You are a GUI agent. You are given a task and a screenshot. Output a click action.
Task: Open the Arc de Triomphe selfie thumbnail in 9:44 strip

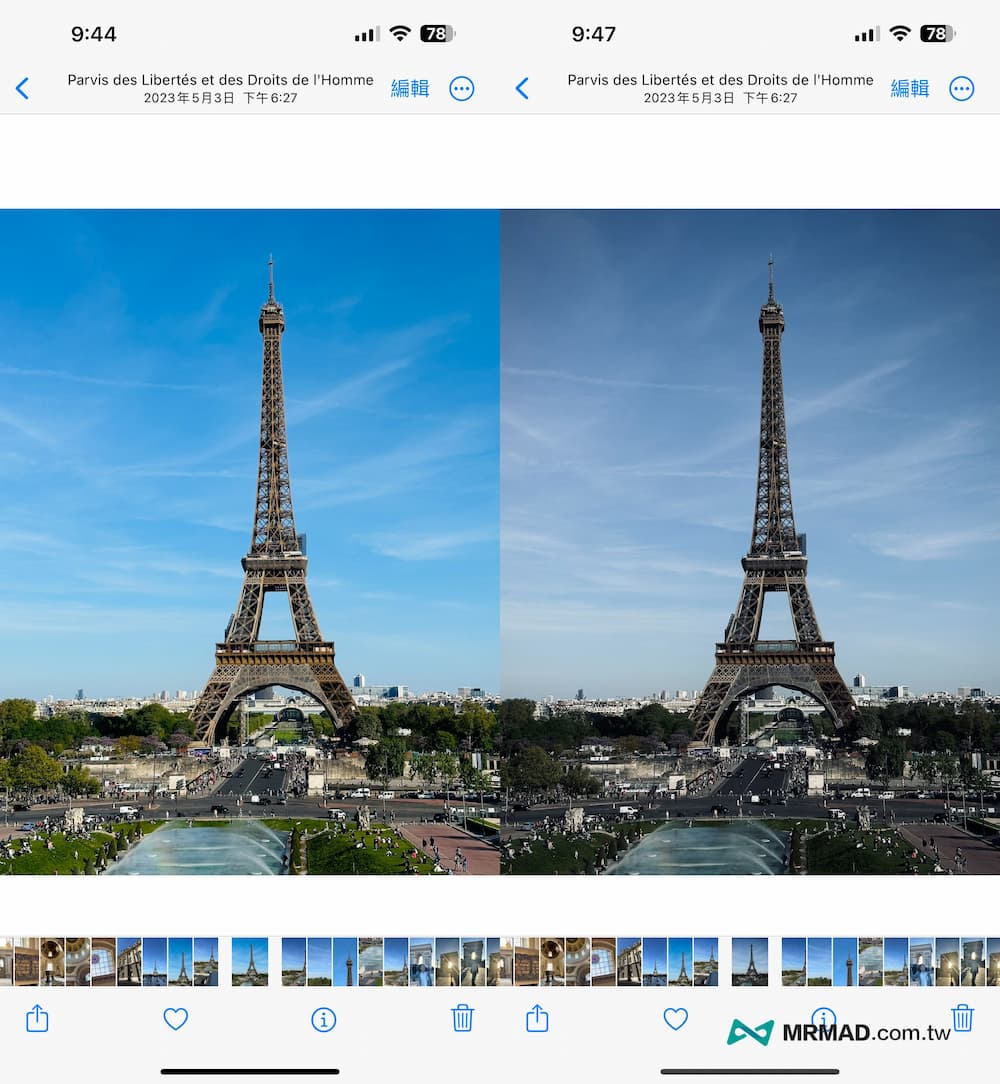coord(422,962)
